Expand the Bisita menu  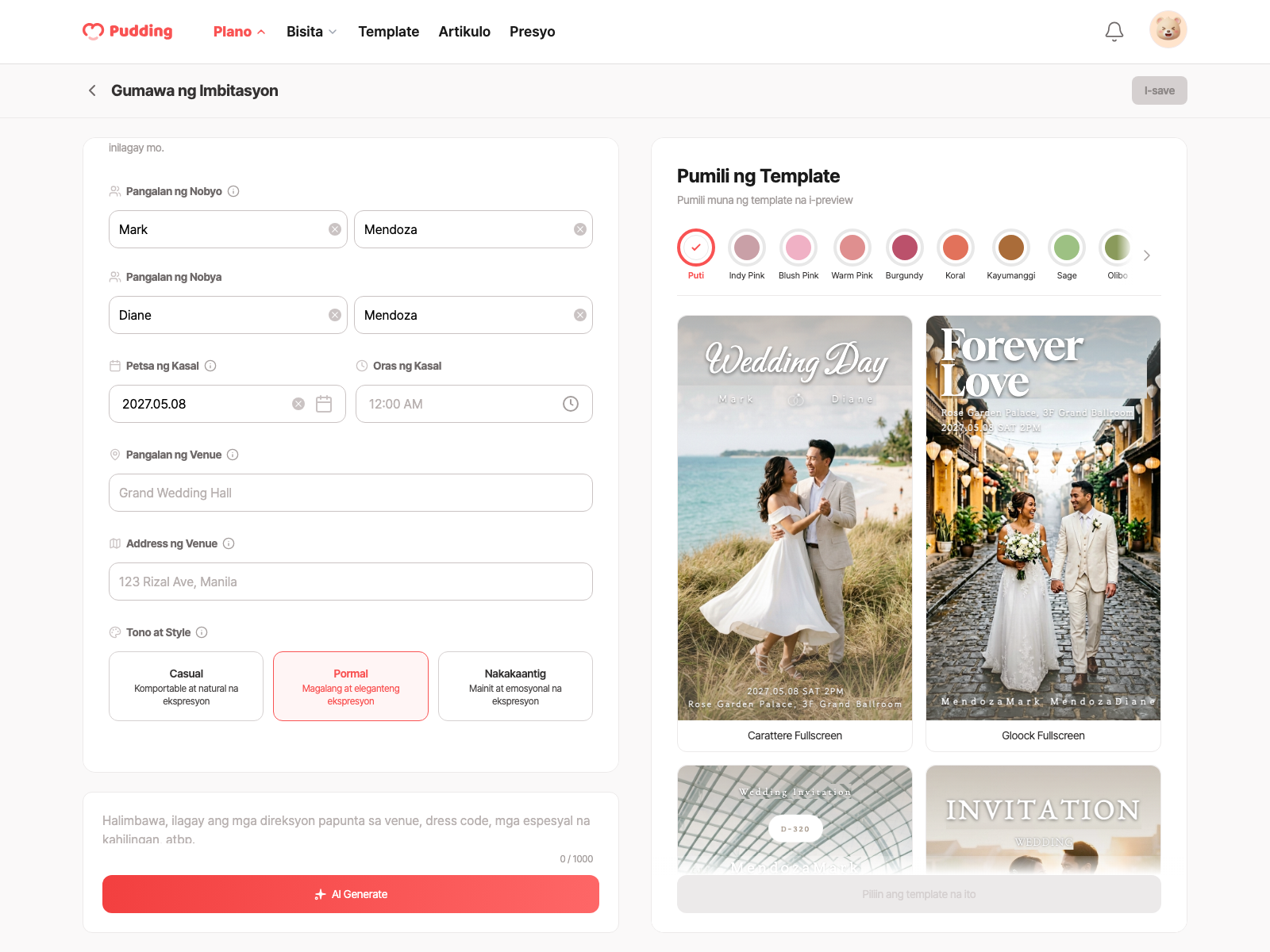311,32
